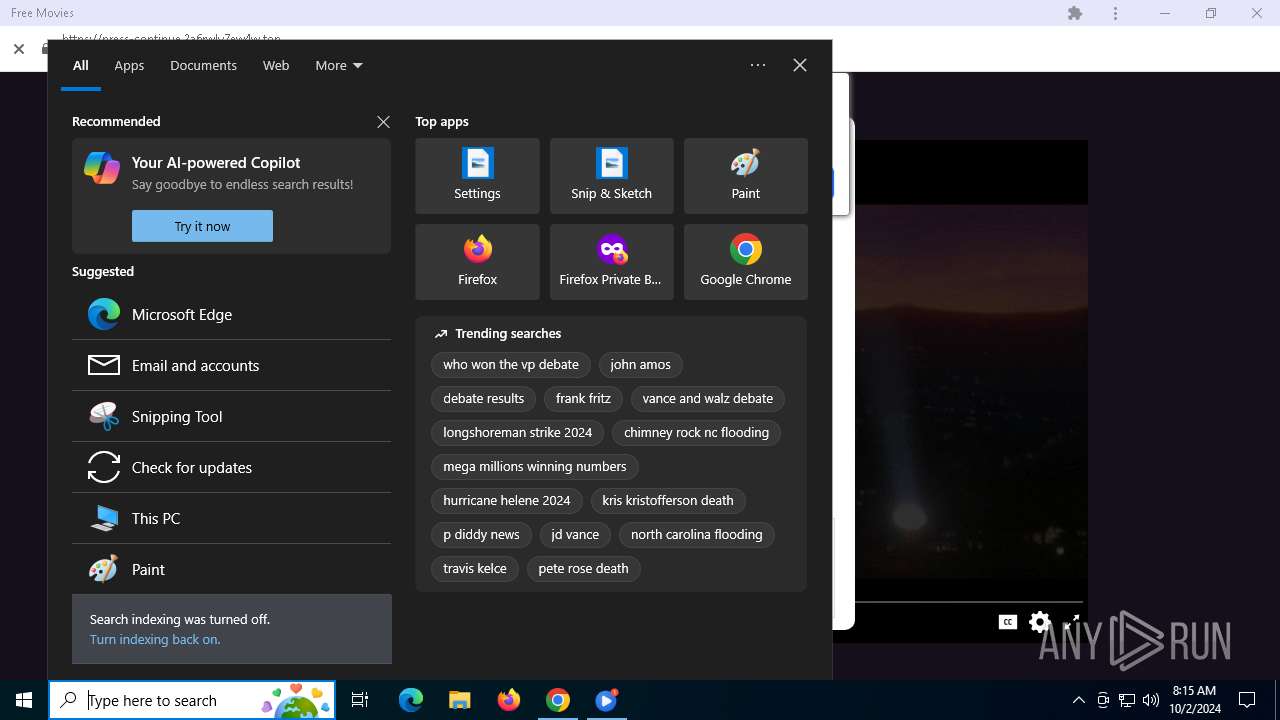This screenshot has width=1280, height=720.
Task: Open clock and date flyout
Action: pyautogui.click(x=1194, y=700)
